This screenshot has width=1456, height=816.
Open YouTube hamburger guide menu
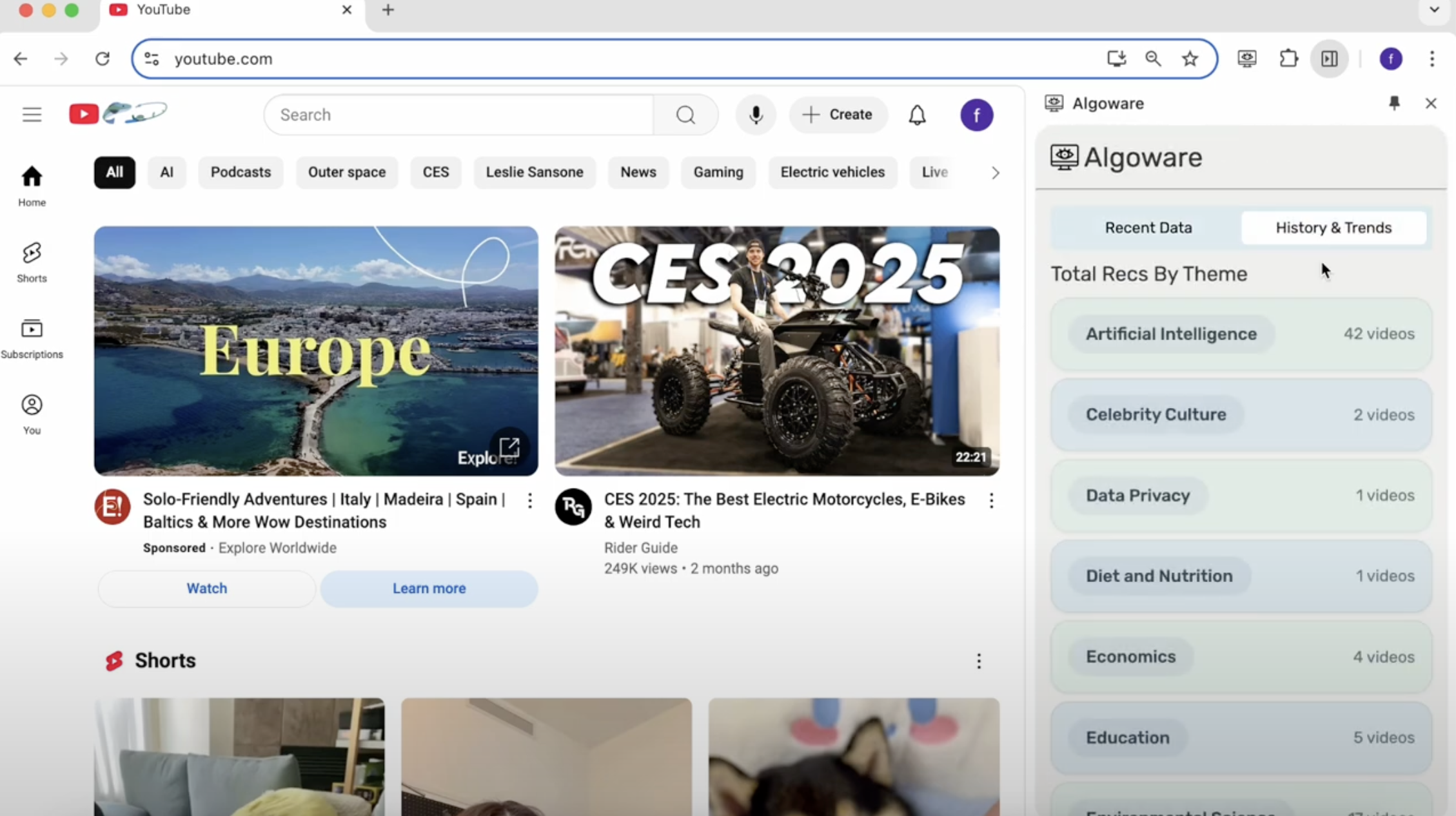pyautogui.click(x=32, y=115)
